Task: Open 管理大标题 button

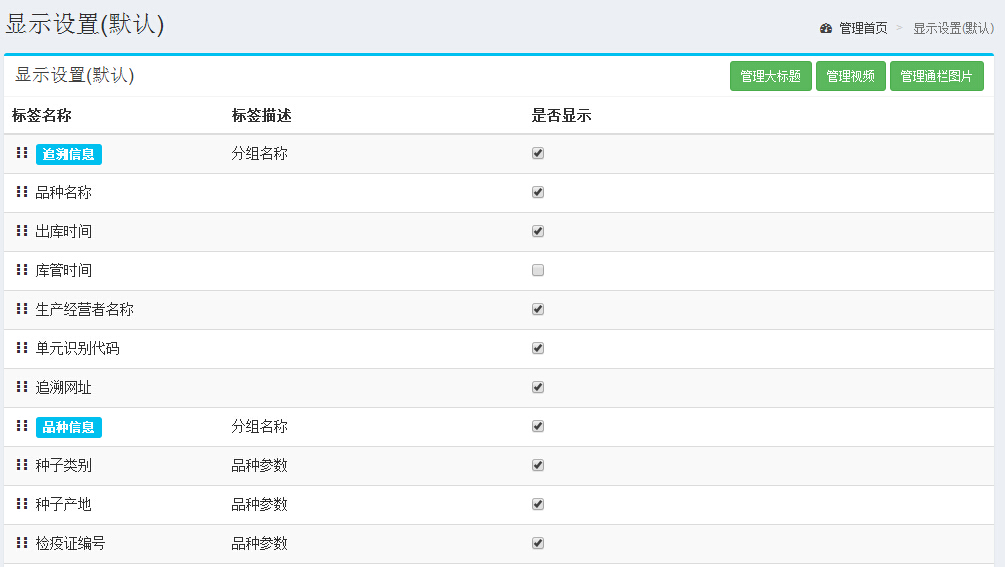Action: click(x=770, y=76)
